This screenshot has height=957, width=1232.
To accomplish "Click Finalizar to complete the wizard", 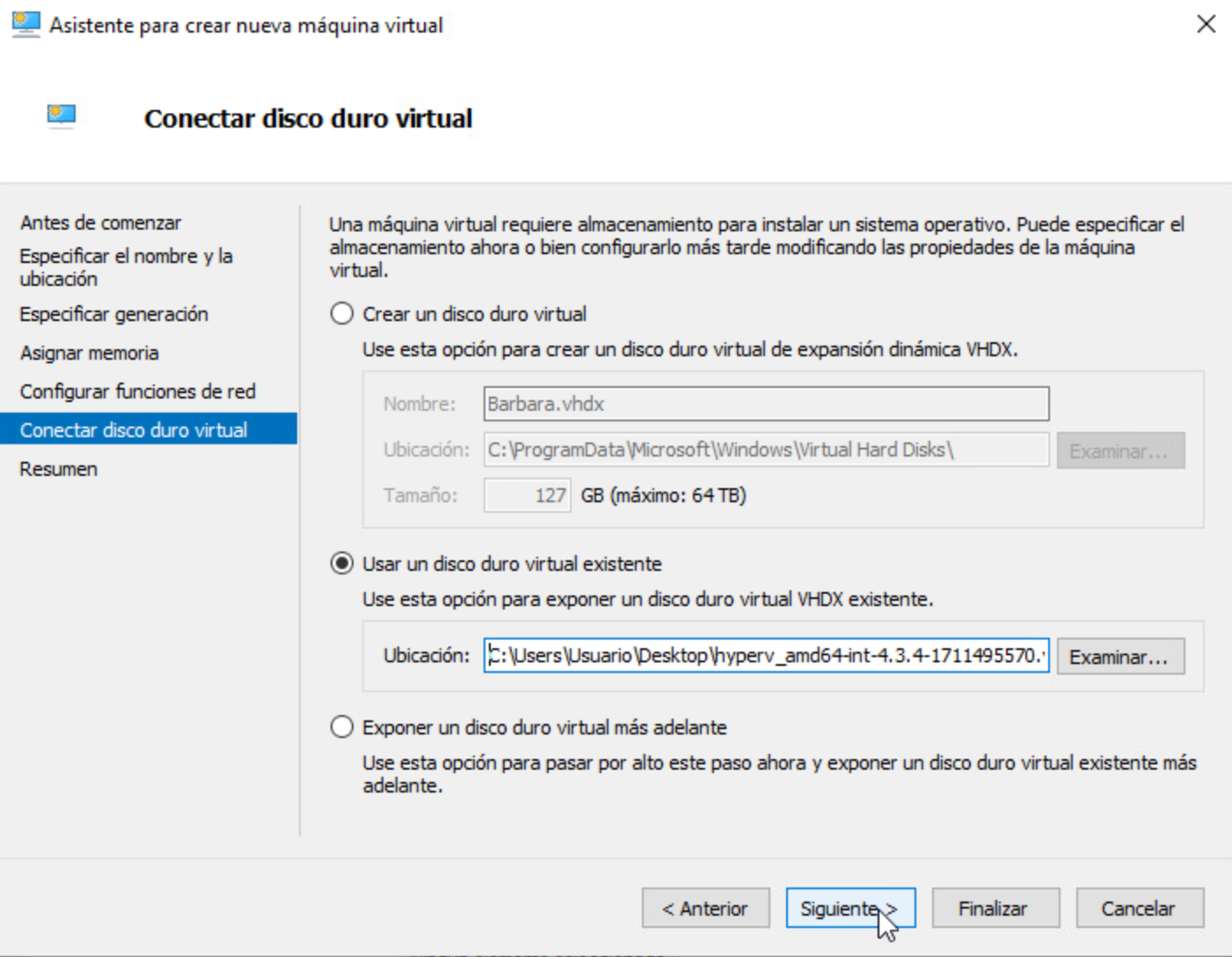I will click(x=995, y=908).
